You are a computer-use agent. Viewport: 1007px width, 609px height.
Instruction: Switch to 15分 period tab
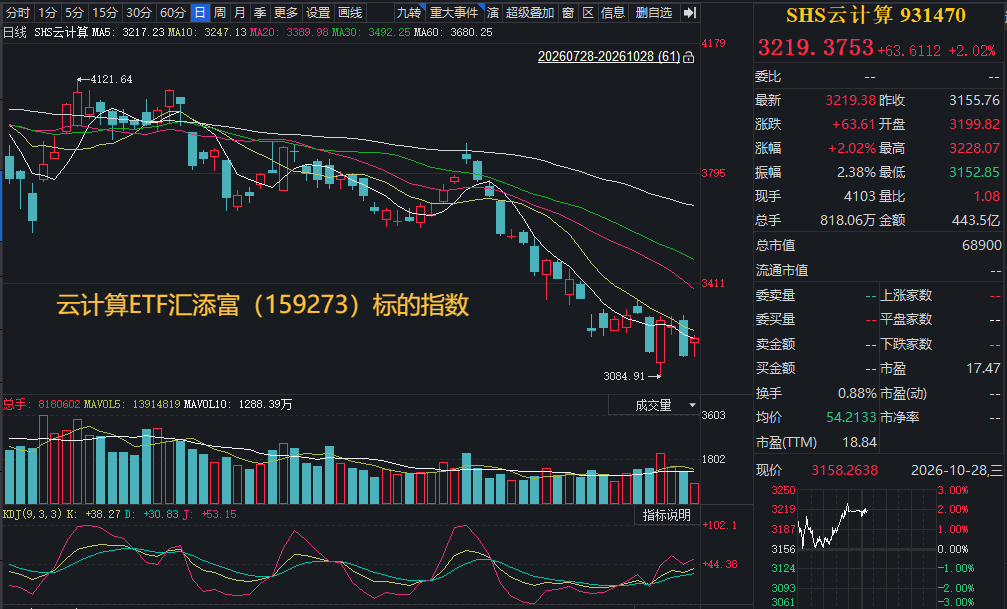coord(105,13)
